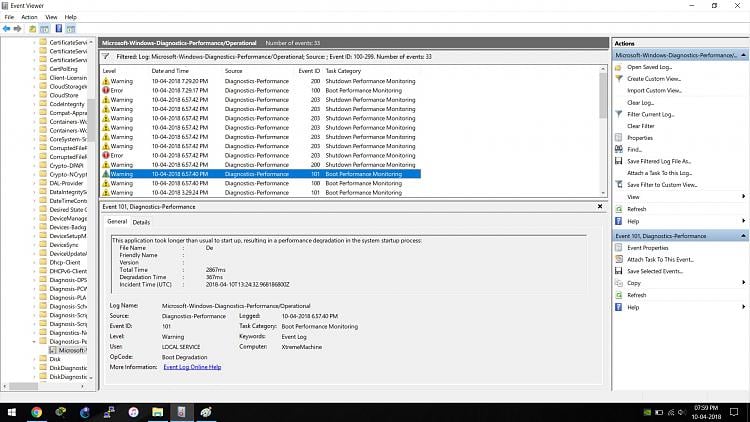Select Warning event 200 at 7:29:20 PM
Image resolution: width=750 pixels, height=422 pixels.
click(x=261, y=81)
